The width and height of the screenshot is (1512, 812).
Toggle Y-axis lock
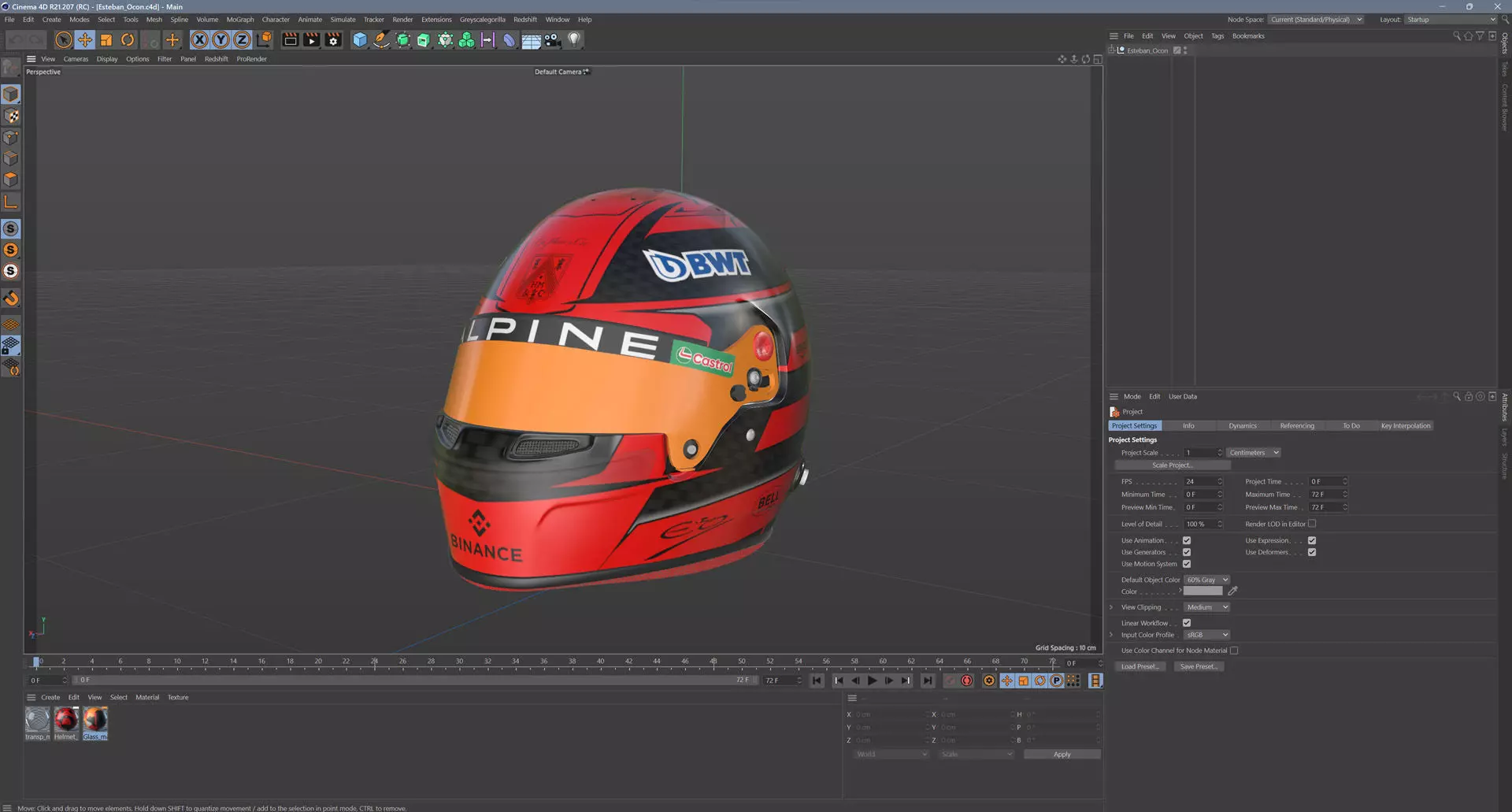[221, 39]
